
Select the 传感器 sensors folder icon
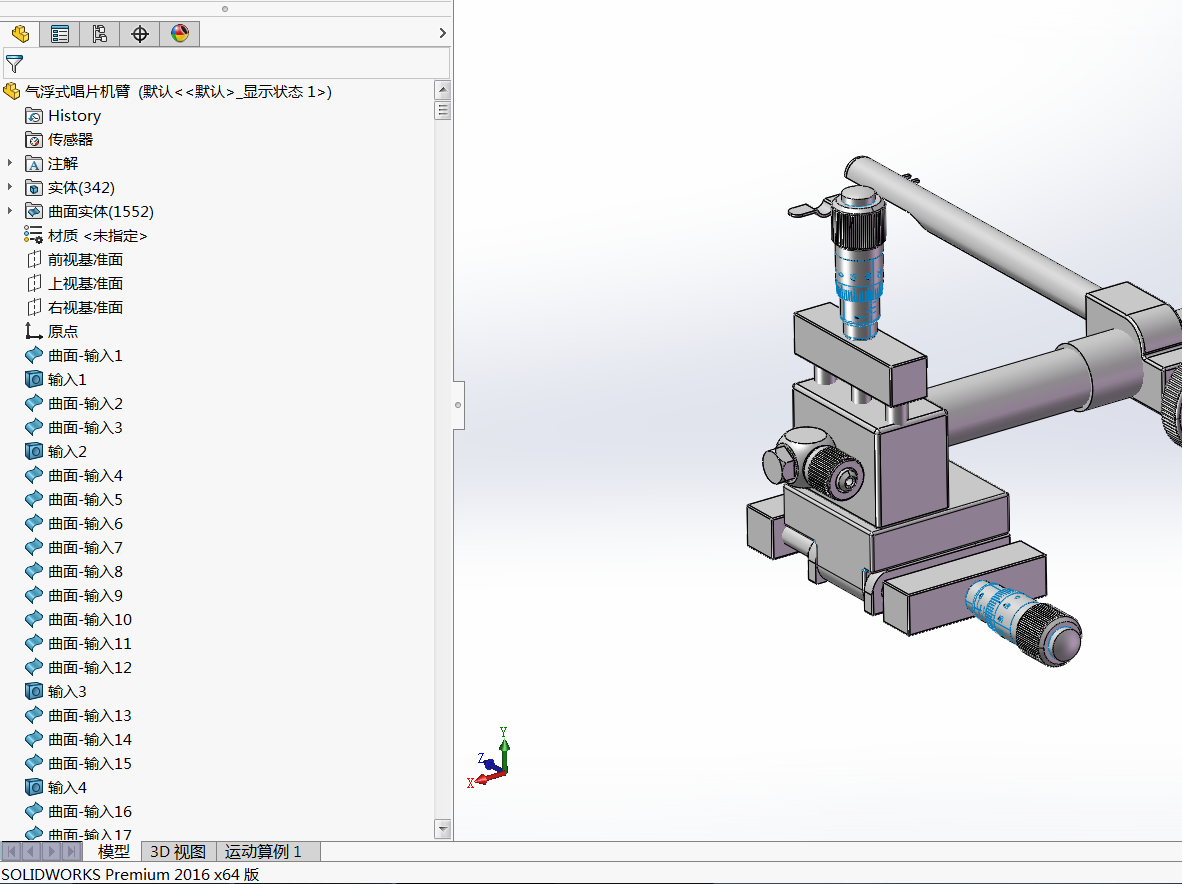click(34, 140)
